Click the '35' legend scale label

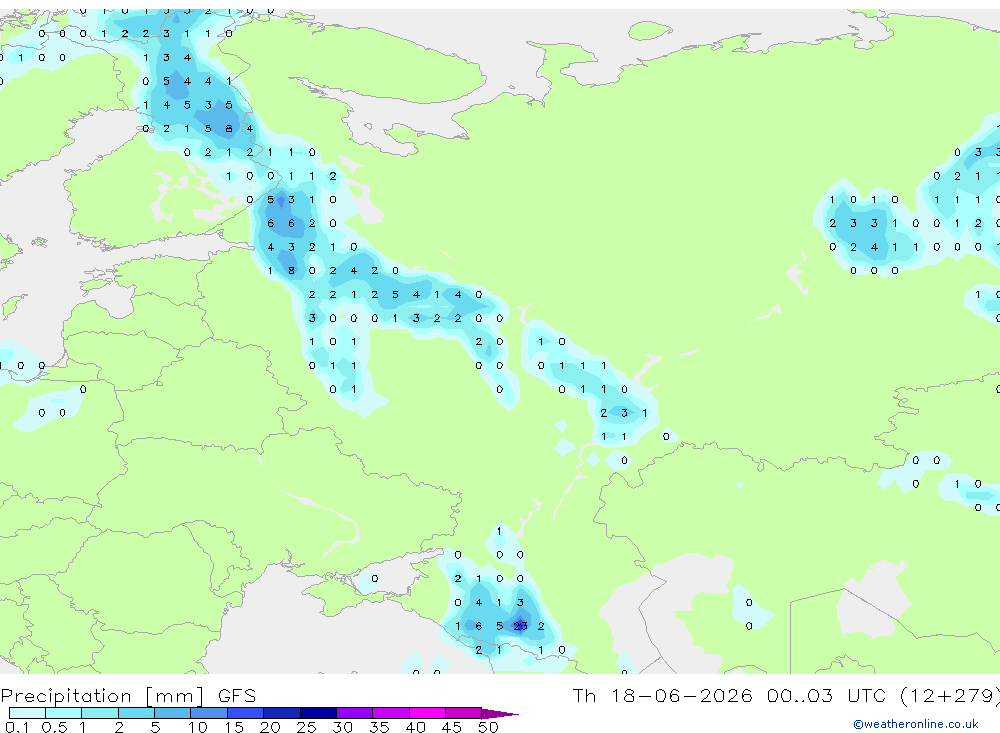[x=379, y=727]
